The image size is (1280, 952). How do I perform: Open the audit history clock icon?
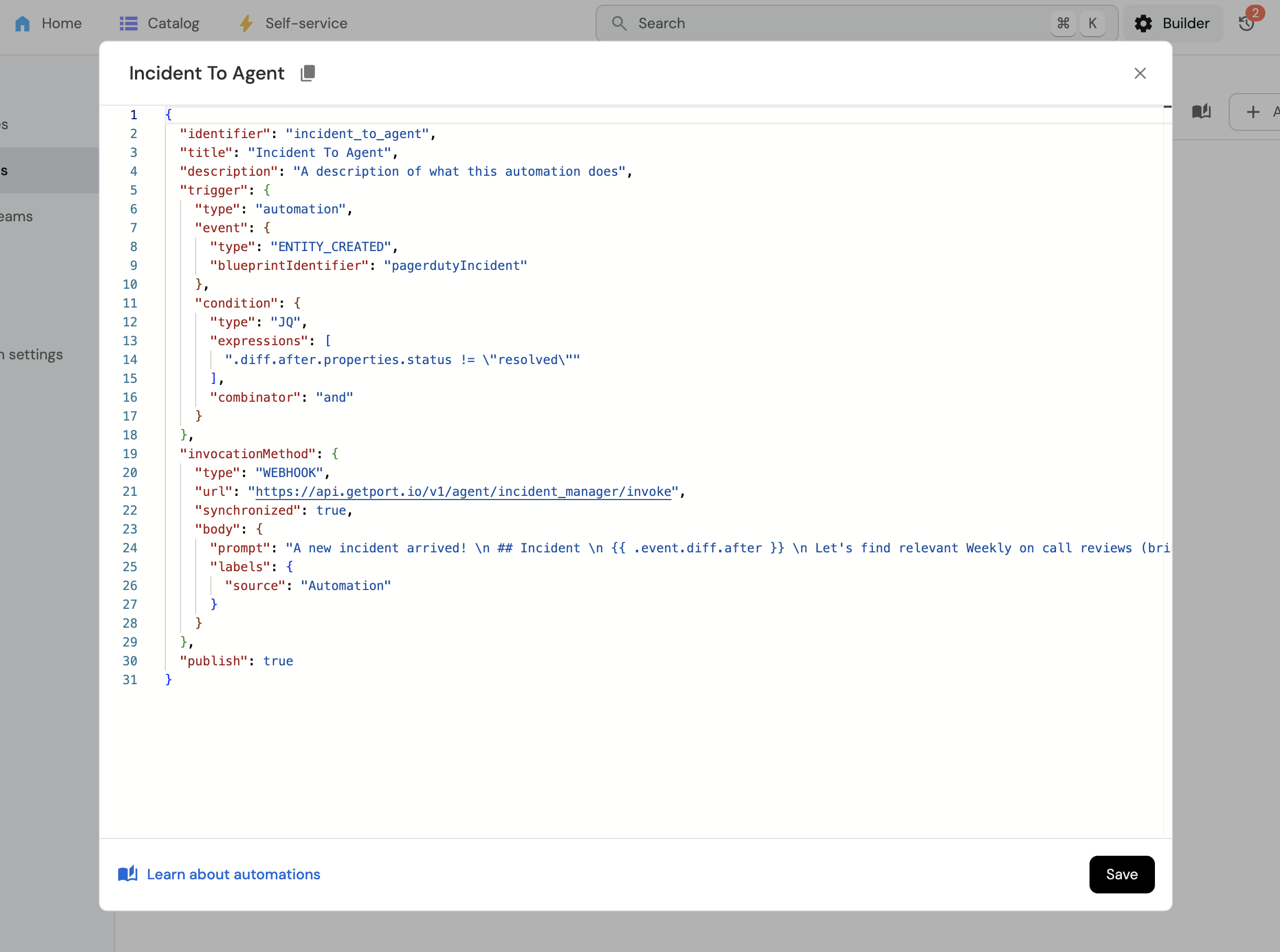click(x=1246, y=24)
